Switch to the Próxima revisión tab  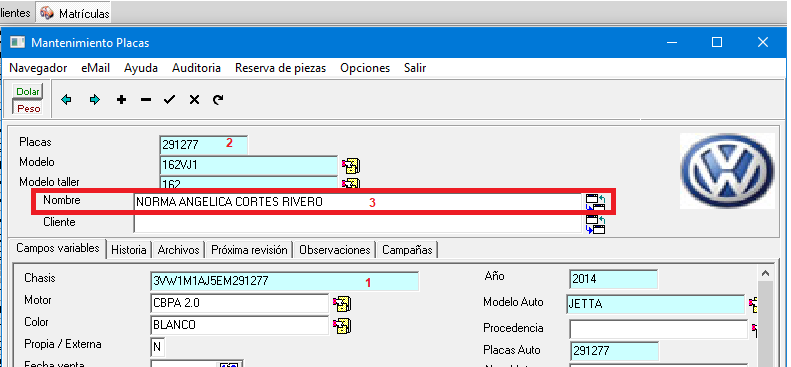click(x=249, y=250)
